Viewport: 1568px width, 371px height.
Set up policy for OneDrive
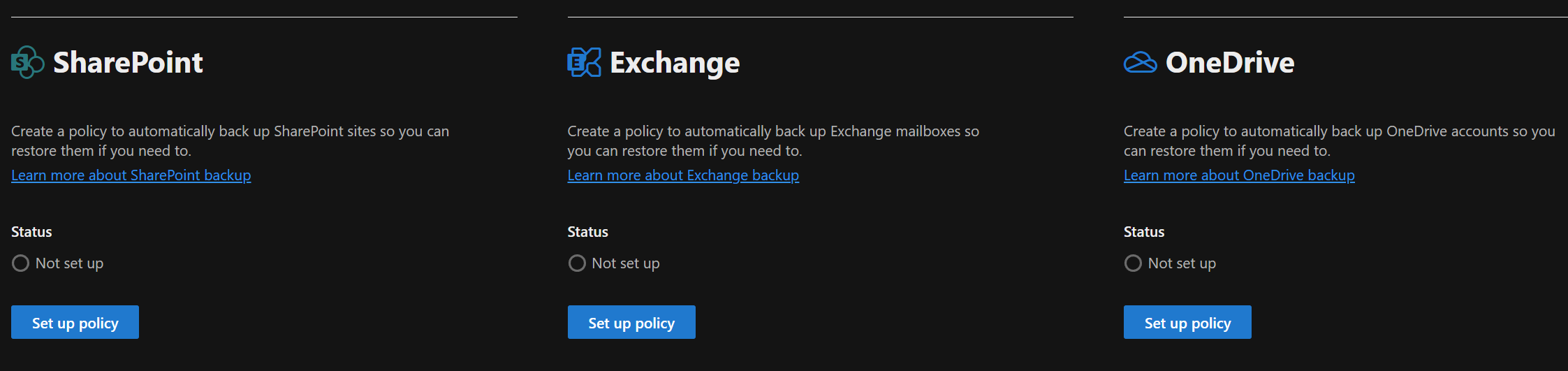pos(1187,322)
